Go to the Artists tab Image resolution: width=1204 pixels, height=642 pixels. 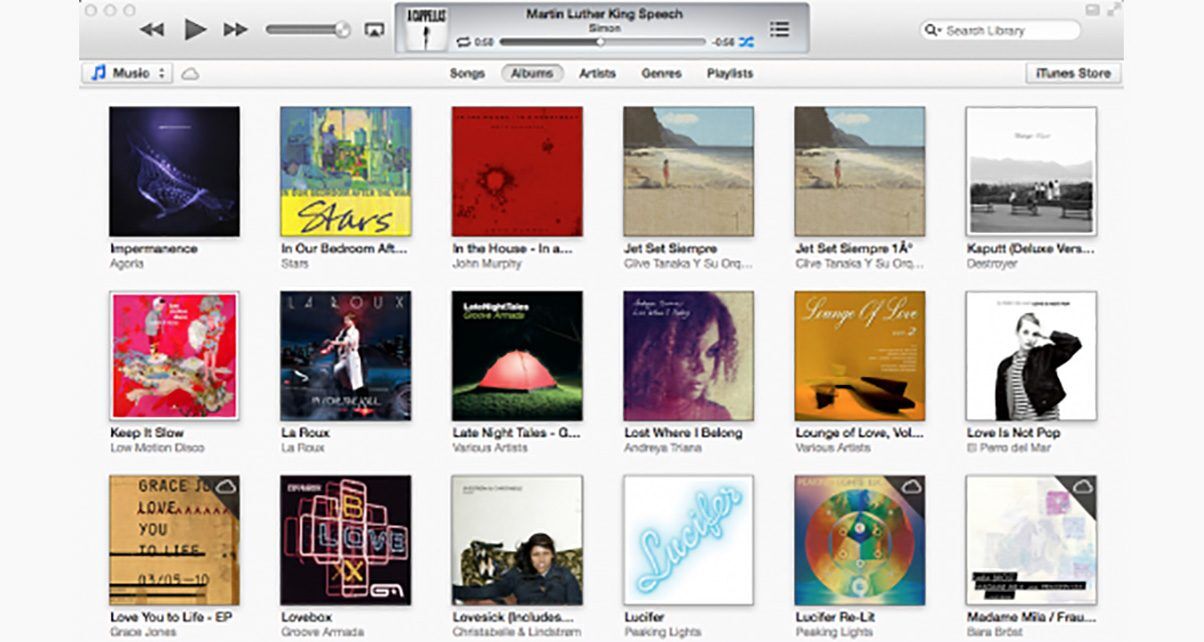[597, 73]
